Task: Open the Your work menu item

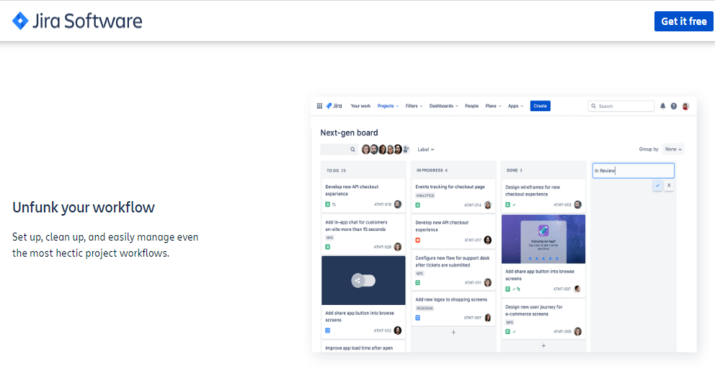Action: coord(360,106)
